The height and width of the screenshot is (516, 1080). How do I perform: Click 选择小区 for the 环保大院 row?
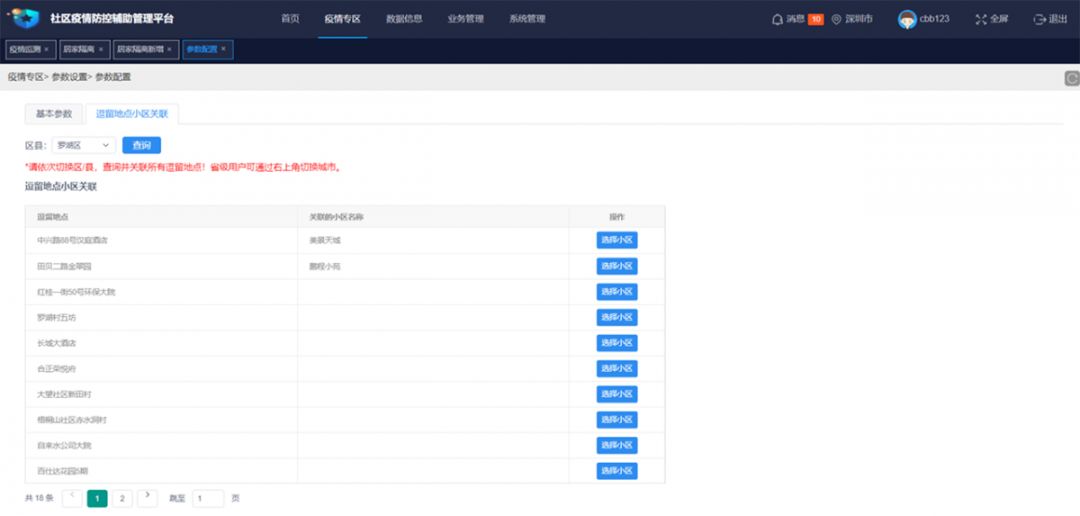(616, 292)
